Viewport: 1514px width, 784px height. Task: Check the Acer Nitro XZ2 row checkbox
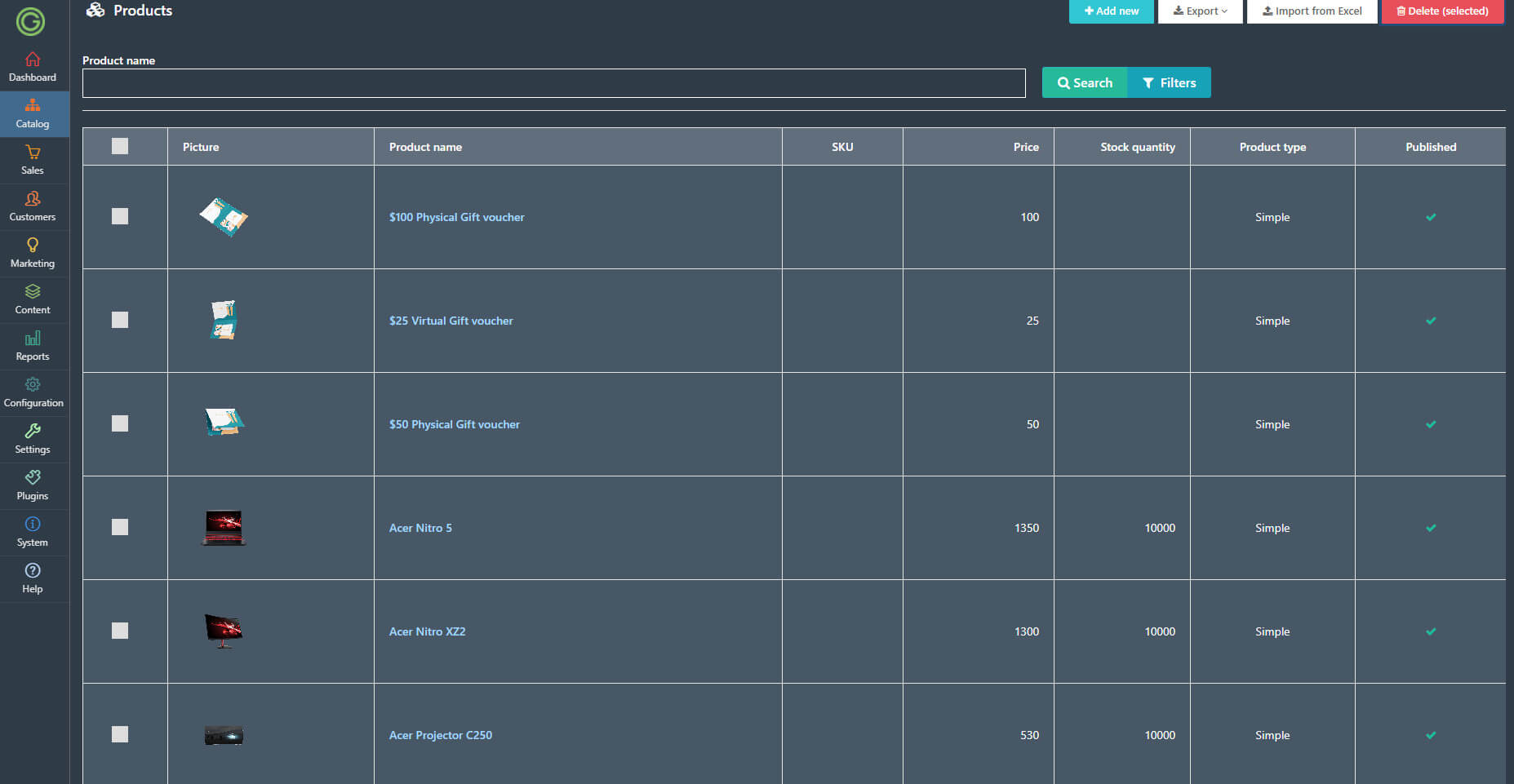click(120, 631)
